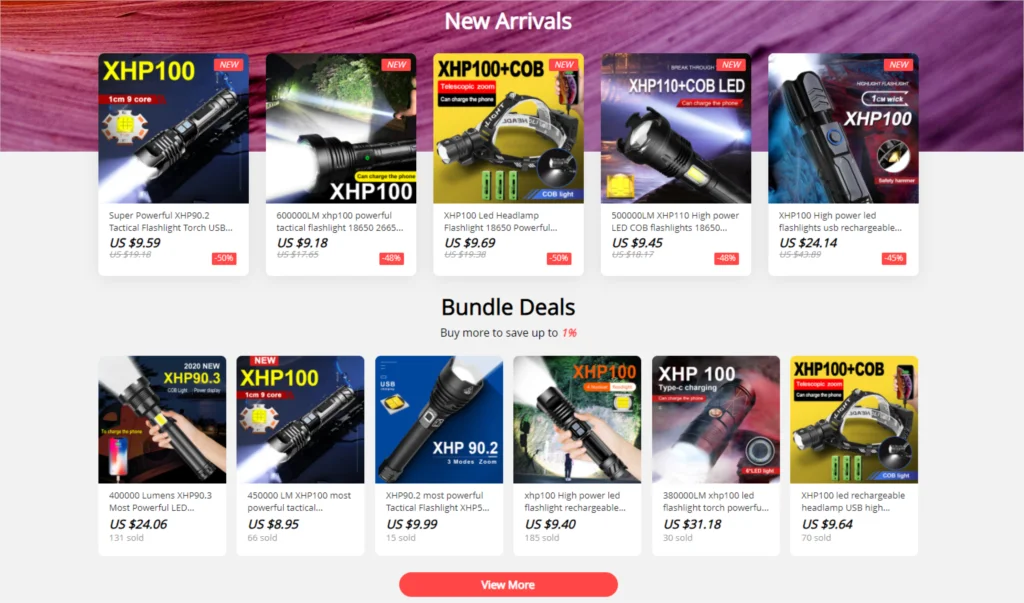1024x603 pixels.
Task: Open the XHP 100 Type-c charging image
Action: tap(716, 419)
